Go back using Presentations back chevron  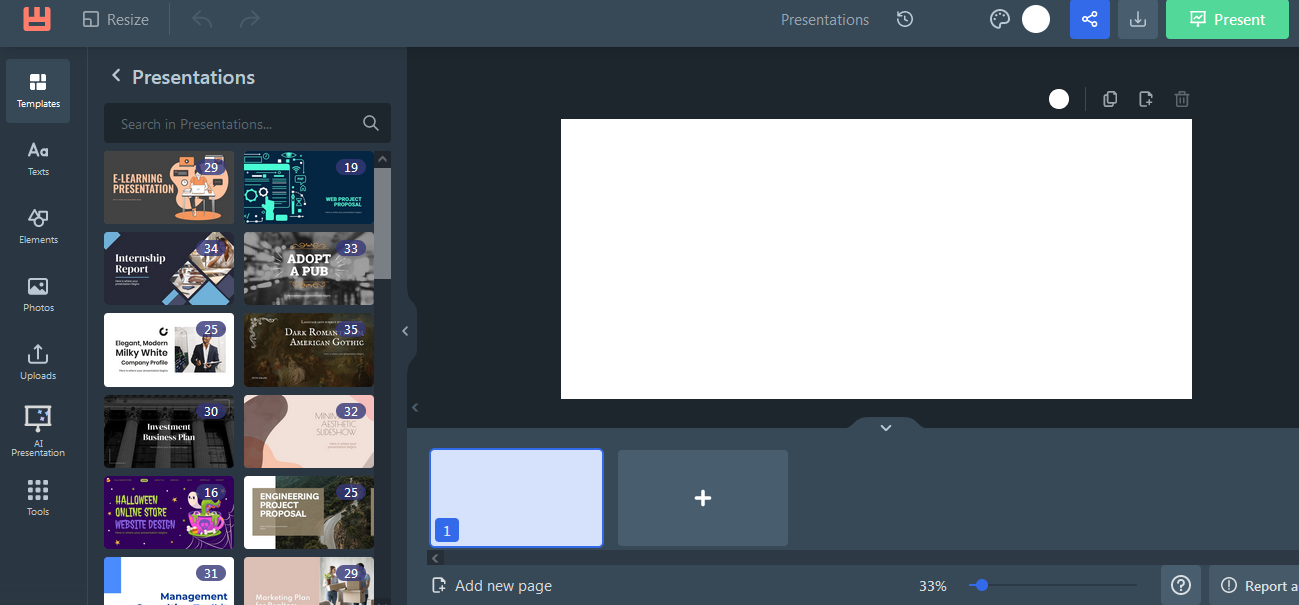[x=116, y=76]
